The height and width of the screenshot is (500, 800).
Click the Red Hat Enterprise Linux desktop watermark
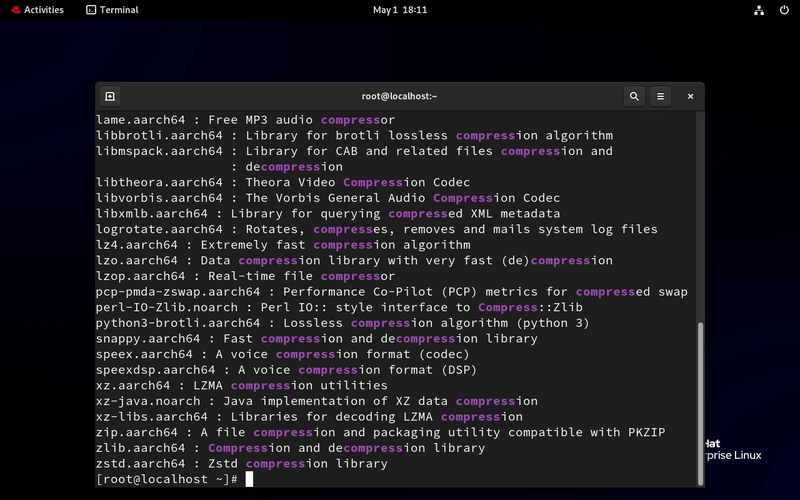click(733, 449)
